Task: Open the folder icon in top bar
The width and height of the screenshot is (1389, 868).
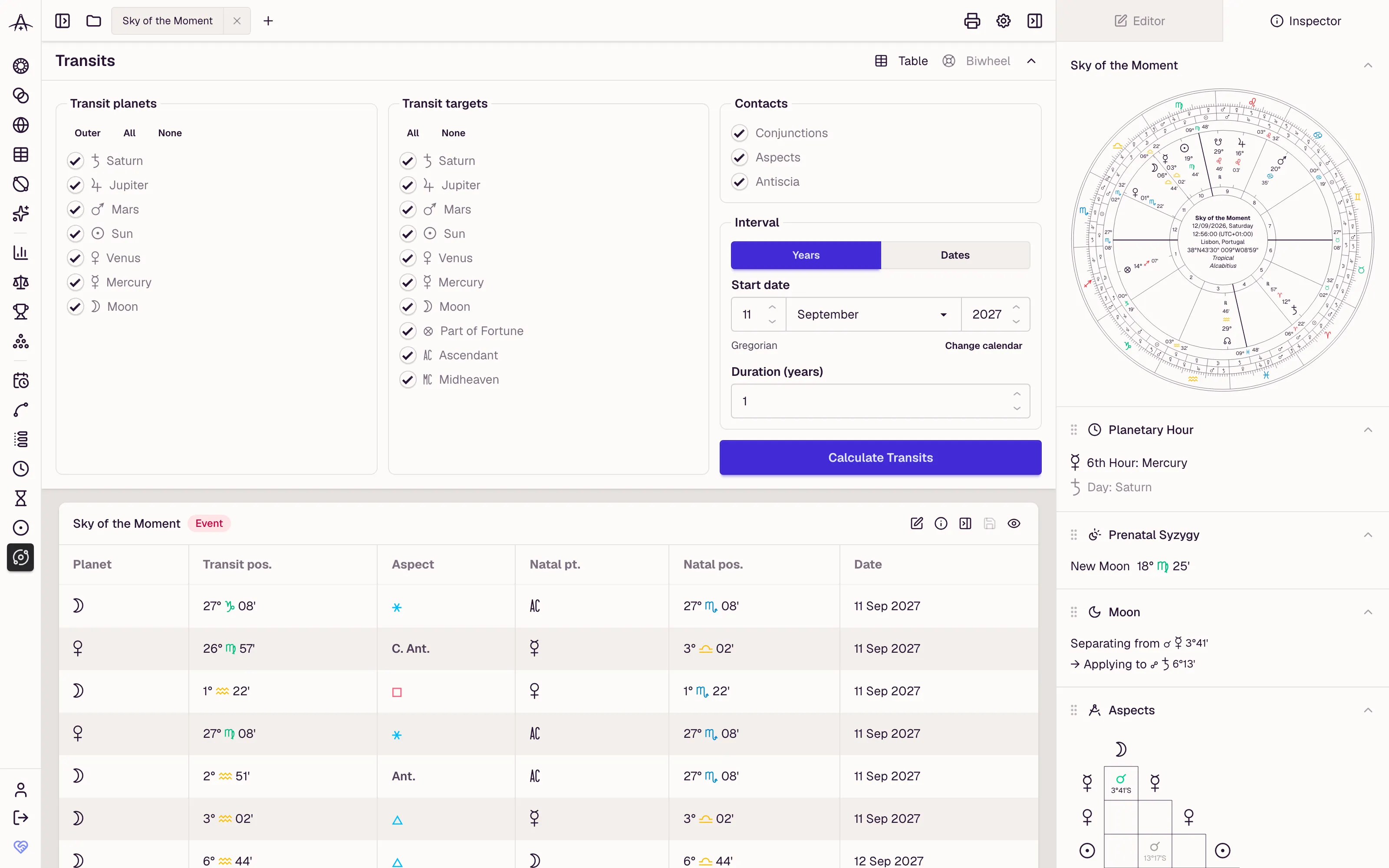Action: click(x=94, y=21)
